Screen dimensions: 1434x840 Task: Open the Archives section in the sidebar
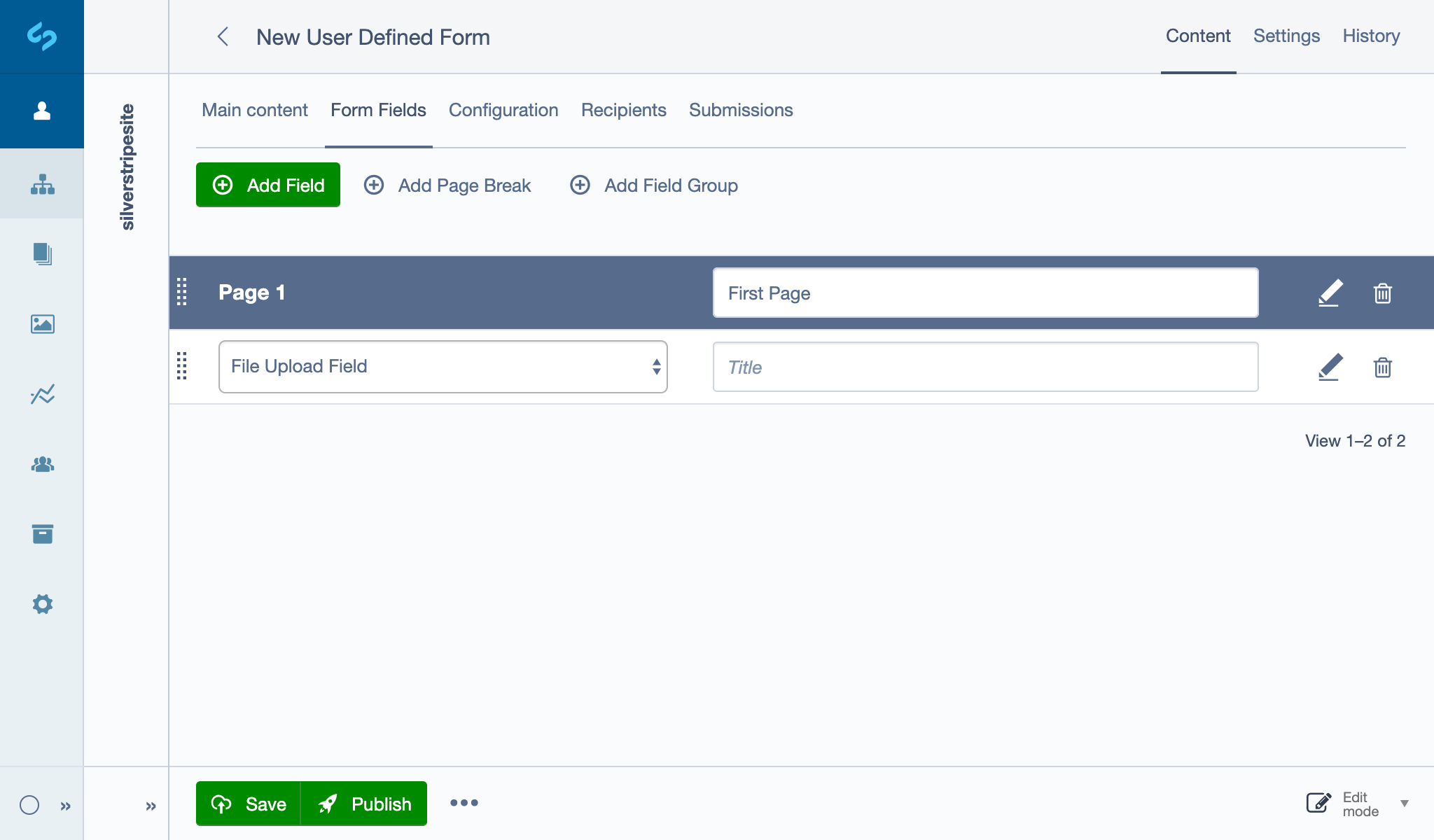42,534
